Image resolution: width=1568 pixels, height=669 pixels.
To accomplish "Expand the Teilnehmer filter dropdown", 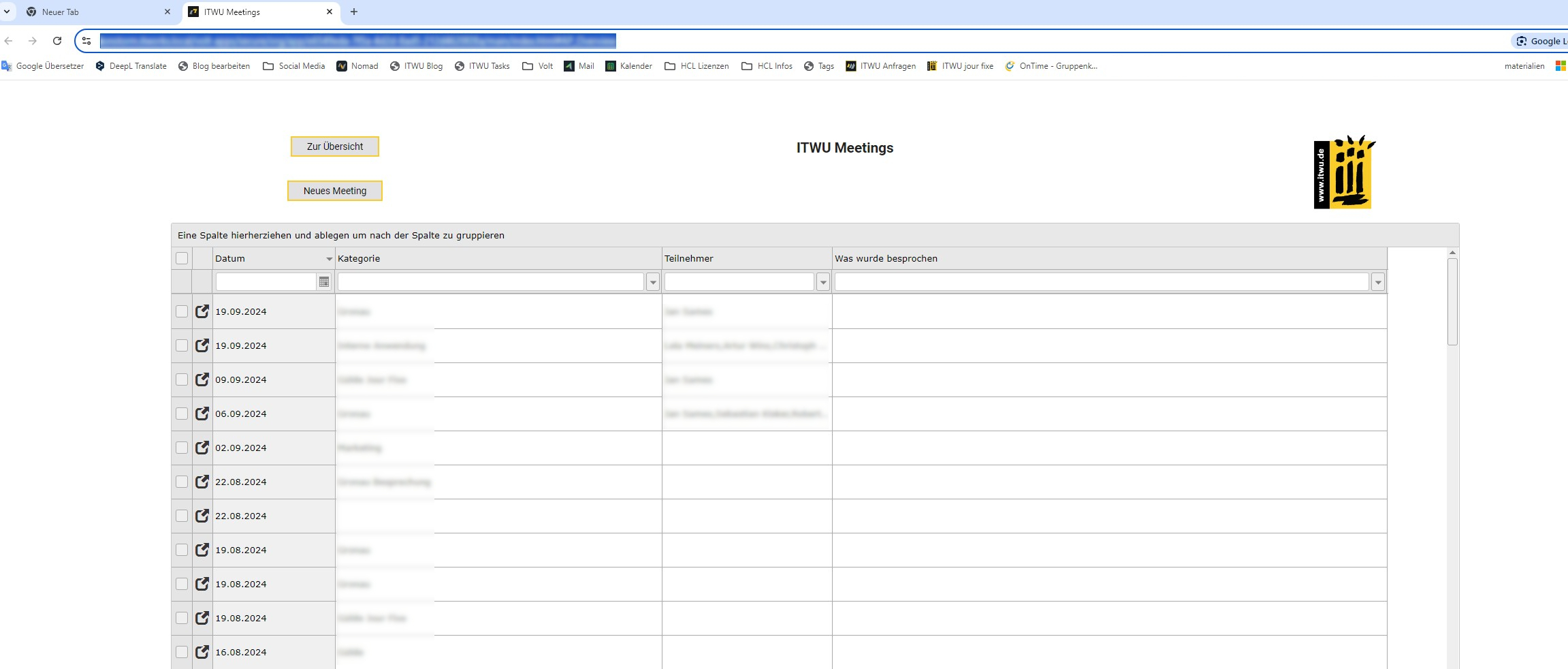I will point(823,282).
